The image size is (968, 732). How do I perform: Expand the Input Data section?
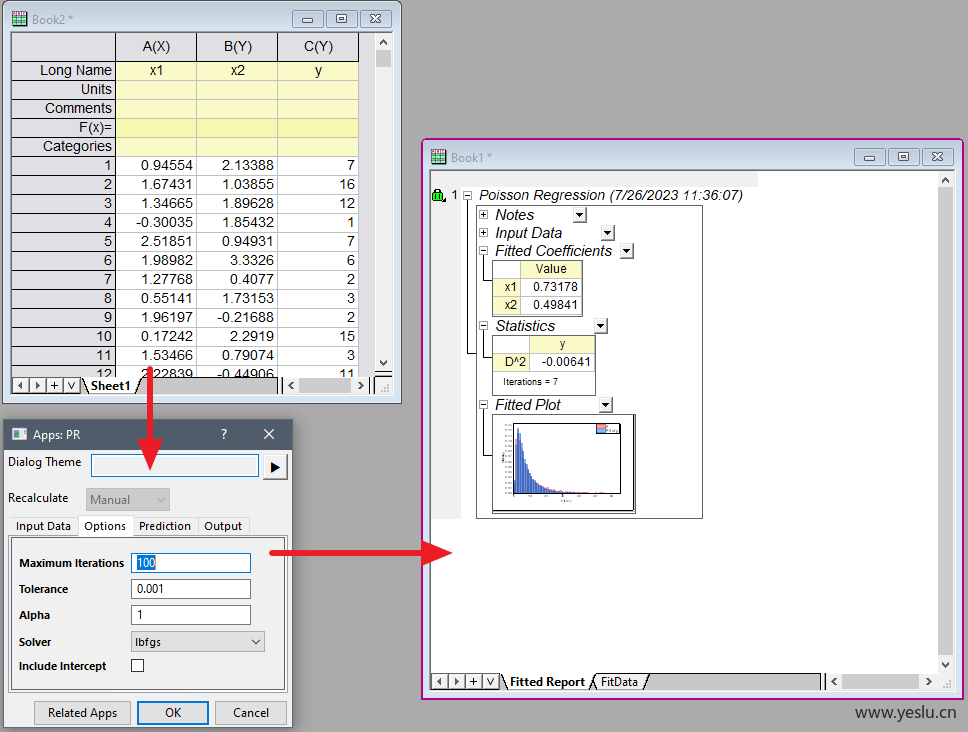tap(483, 233)
